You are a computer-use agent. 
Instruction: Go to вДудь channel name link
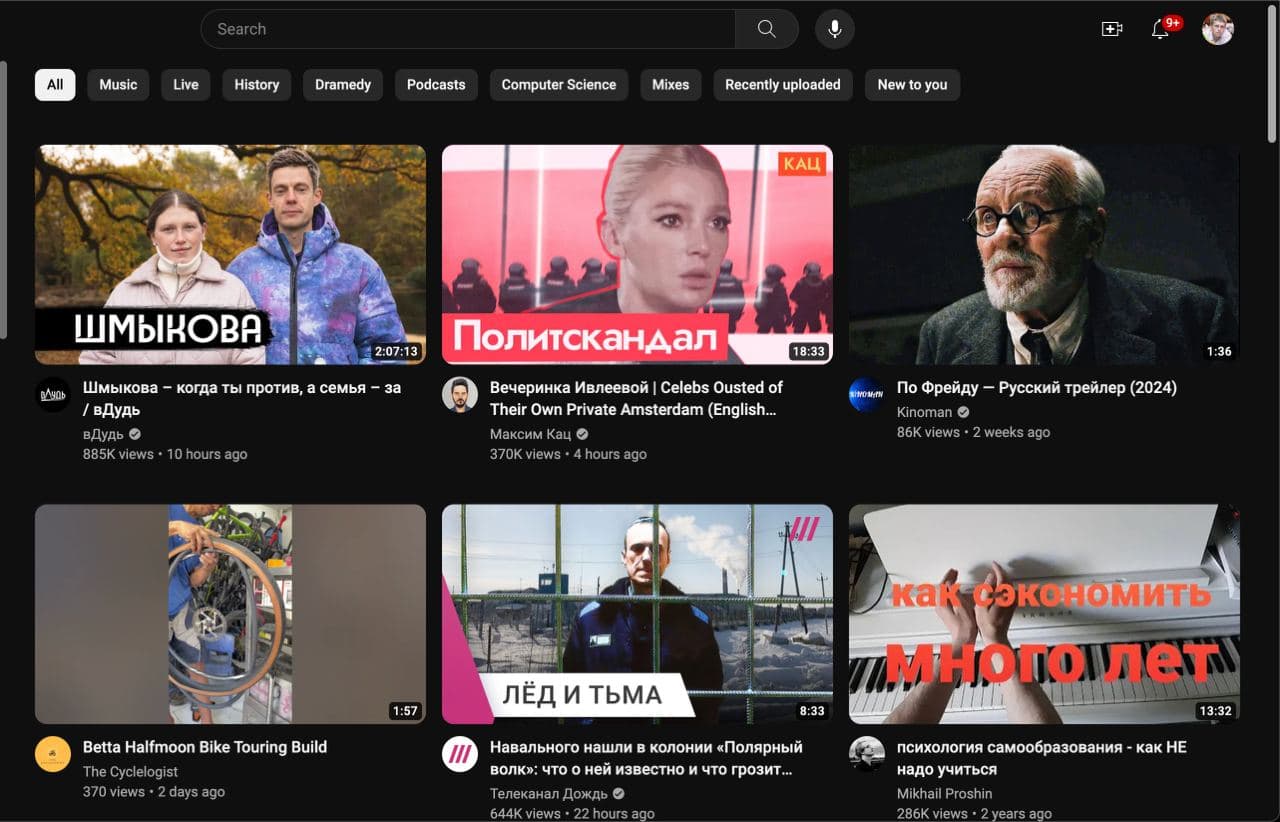point(104,434)
